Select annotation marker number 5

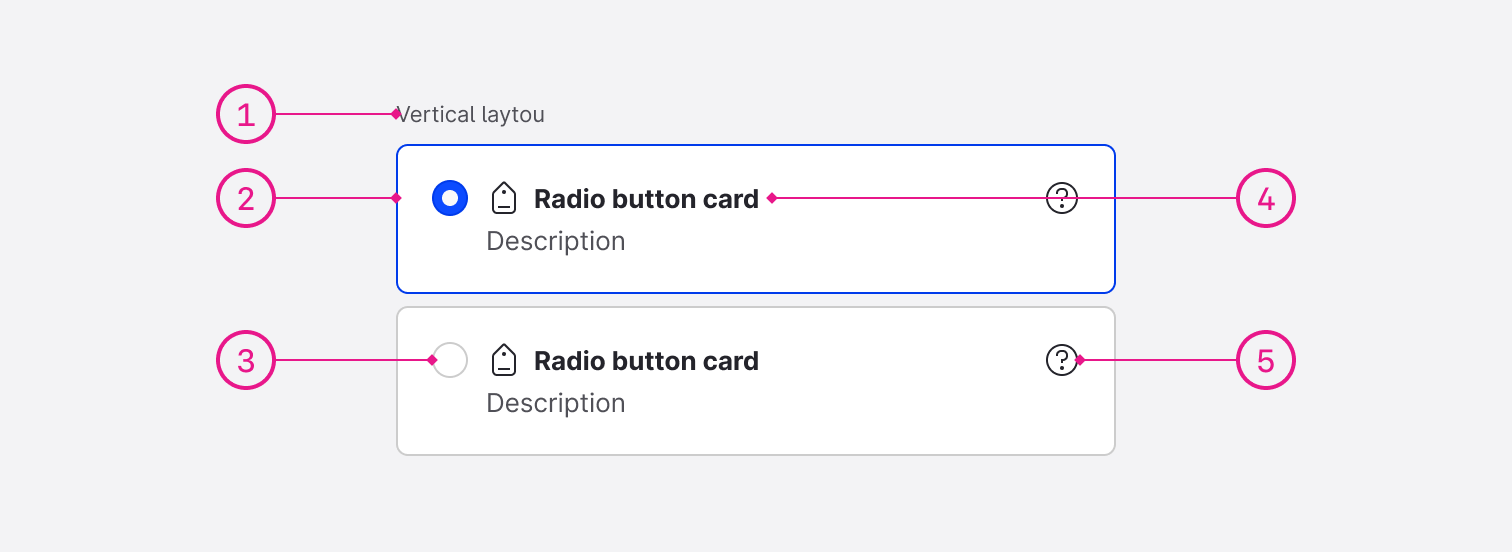coord(1266,360)
